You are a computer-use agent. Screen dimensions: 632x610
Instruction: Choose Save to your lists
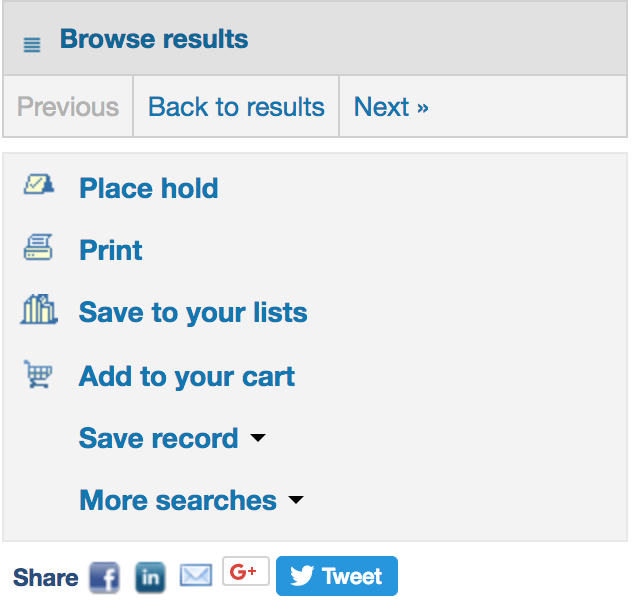pyautogui.click(x=193, y=312)
